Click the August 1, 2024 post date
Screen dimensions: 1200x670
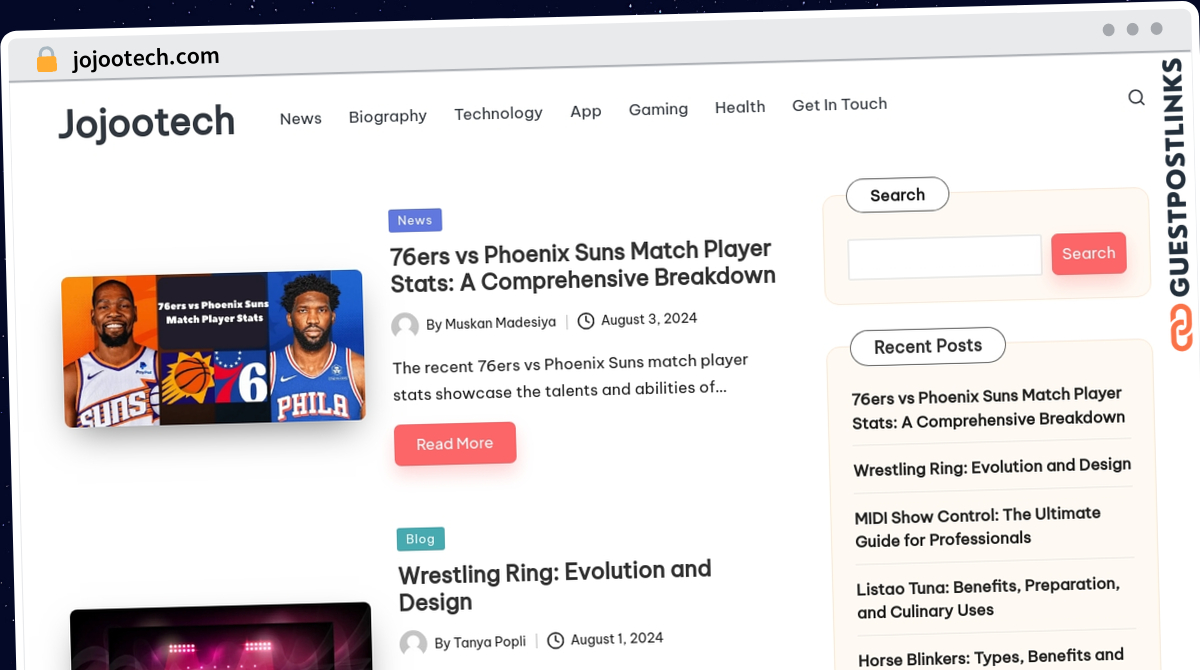click(617, 638)
